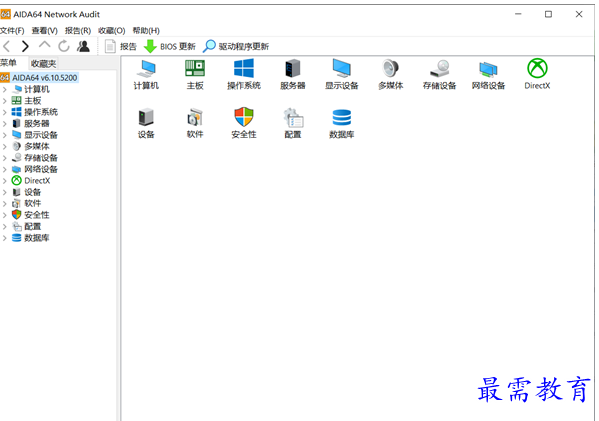Click the BIOS 更新 green arrow button
The image size is (599, 421).
(170, 47)
